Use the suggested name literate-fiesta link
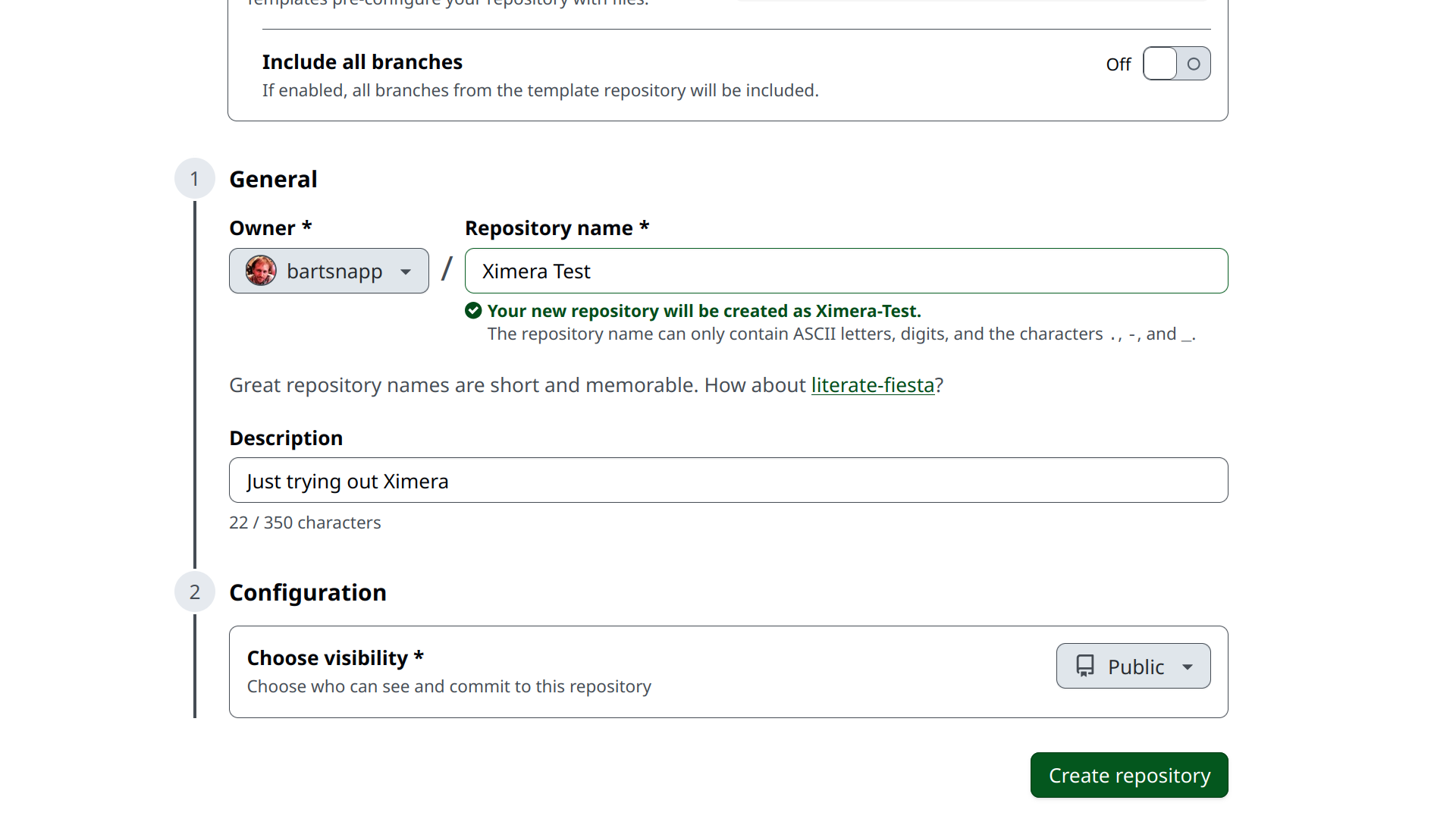The height and width of the screenshot is (819, 1456). (872, 385)
